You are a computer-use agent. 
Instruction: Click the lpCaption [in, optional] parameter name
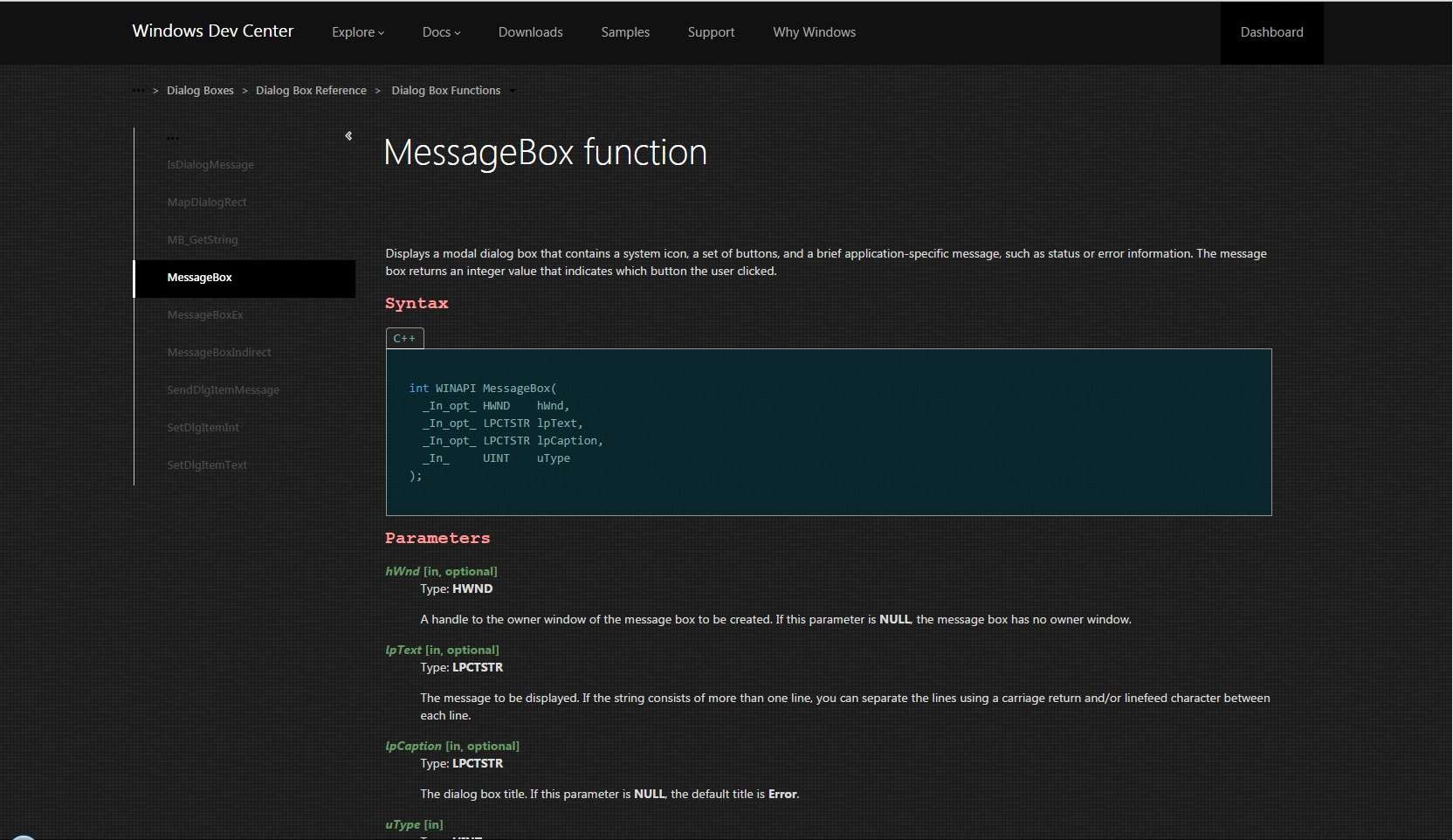(x=452, y=746)
